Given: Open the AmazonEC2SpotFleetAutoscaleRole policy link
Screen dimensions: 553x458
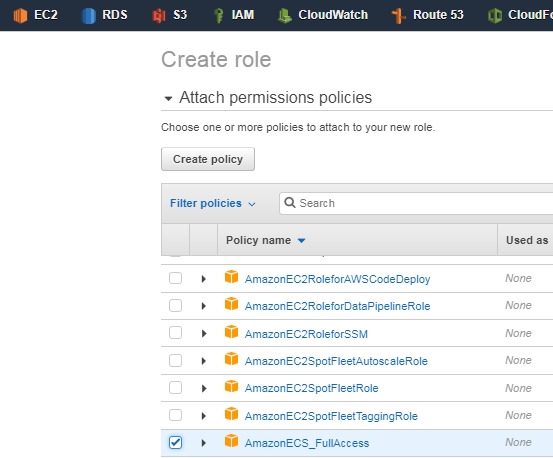Looking at the screenshot, I should (x=336, y=361).
